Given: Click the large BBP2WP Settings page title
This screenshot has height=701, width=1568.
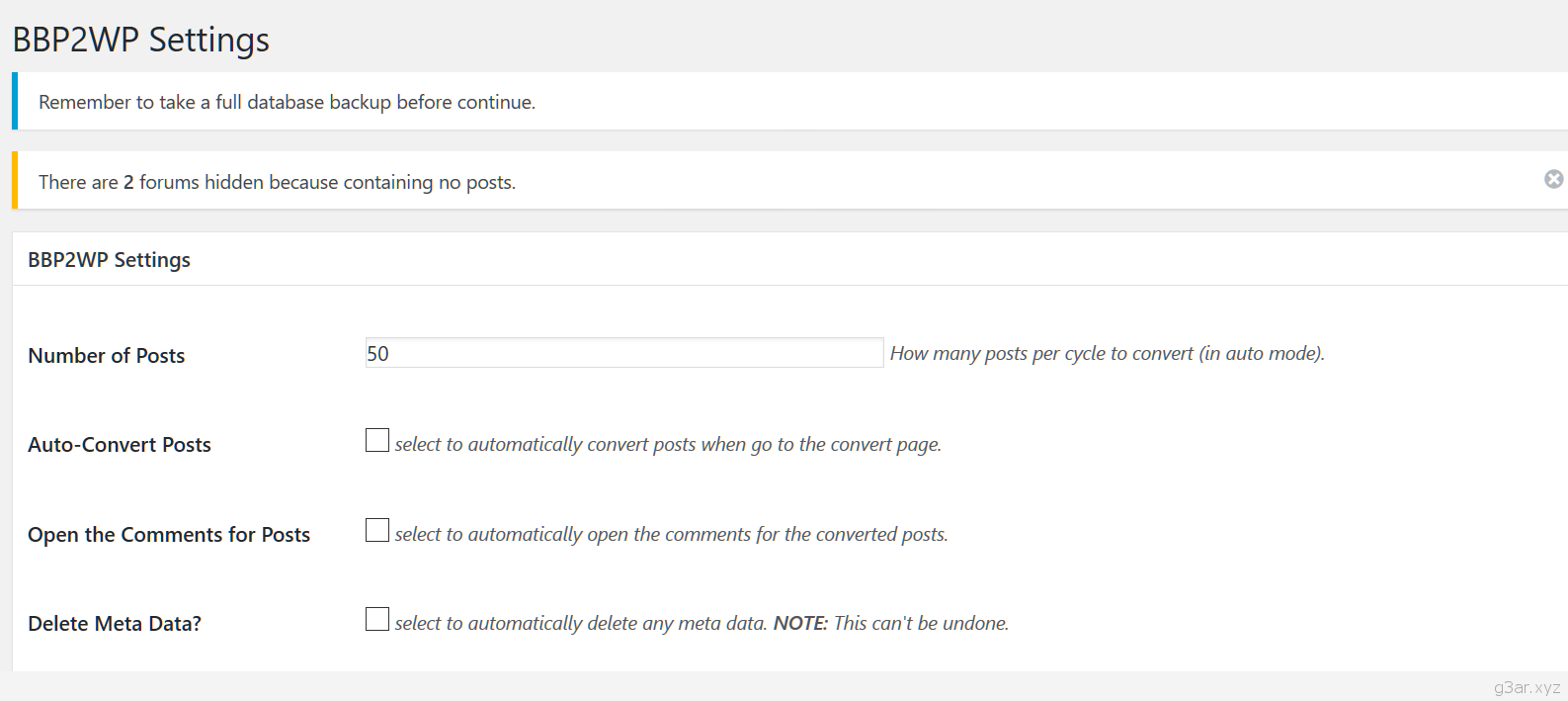Looking at the screenshot, I should (x=140, y=40).
